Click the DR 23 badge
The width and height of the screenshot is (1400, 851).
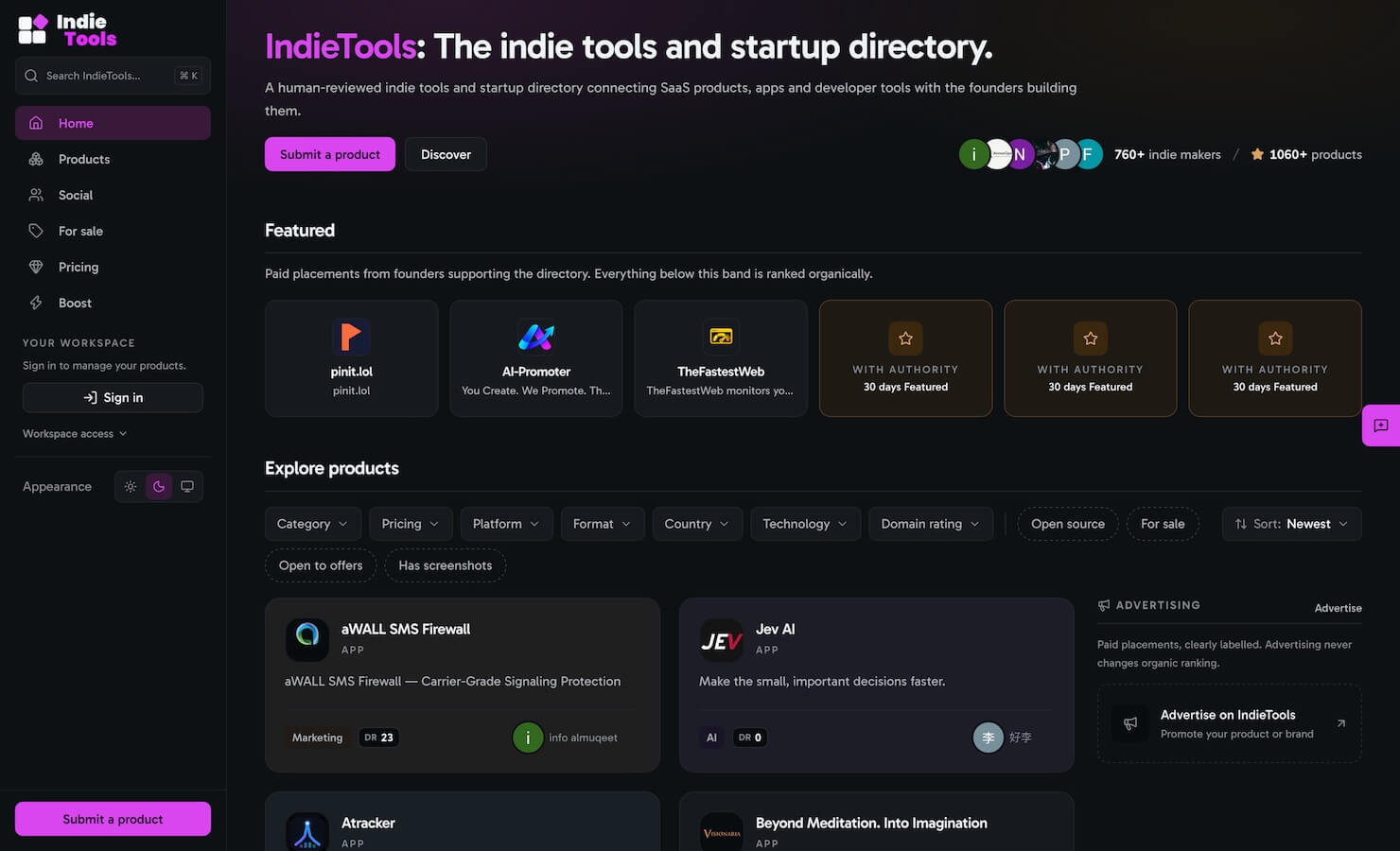378,738
